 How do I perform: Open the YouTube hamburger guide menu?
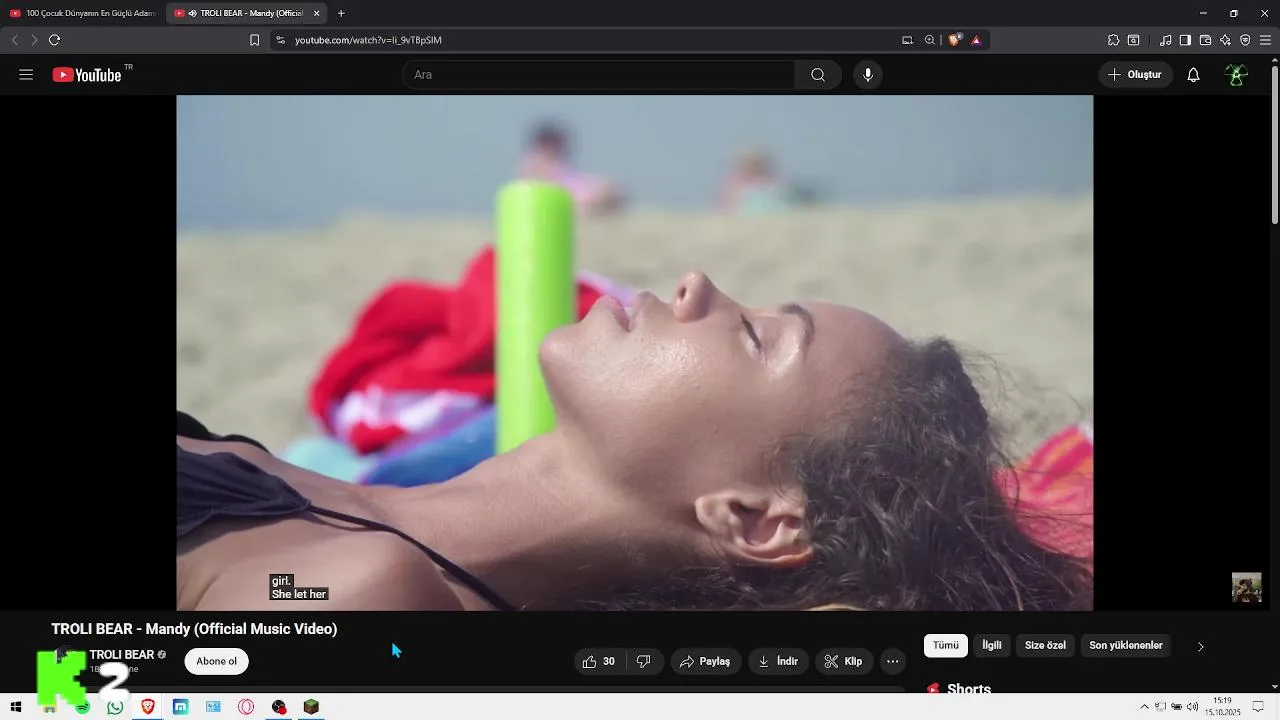(x=26, y=75)
